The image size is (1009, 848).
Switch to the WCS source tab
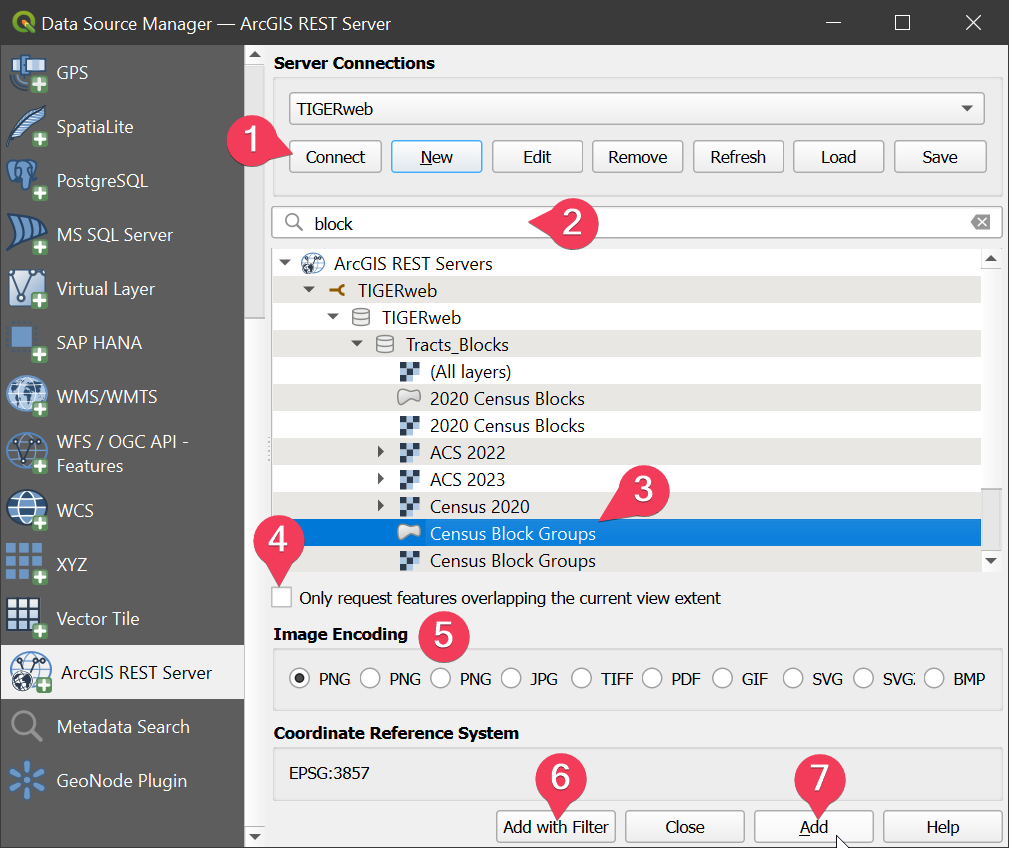pyautogui.click(x=75, y=510)
